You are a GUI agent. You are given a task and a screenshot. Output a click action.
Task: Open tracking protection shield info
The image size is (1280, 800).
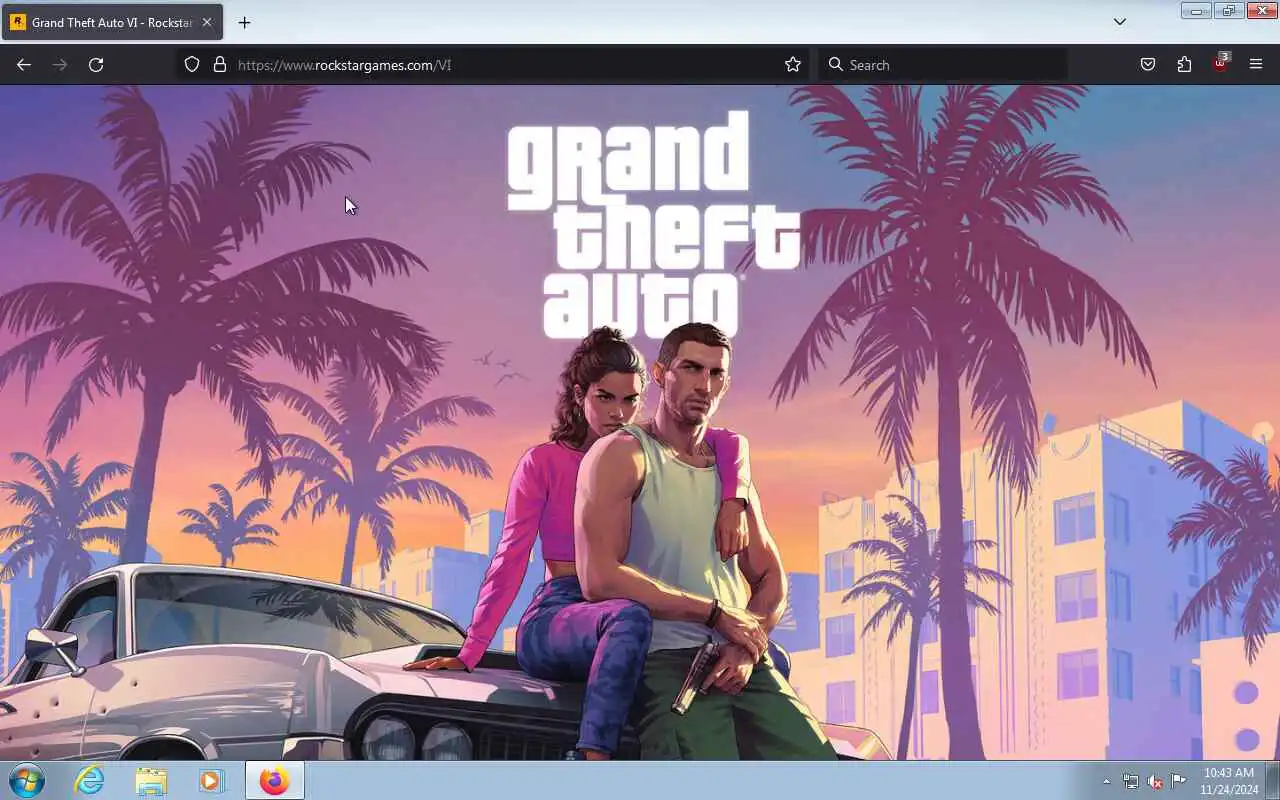[x=192, y=65]
